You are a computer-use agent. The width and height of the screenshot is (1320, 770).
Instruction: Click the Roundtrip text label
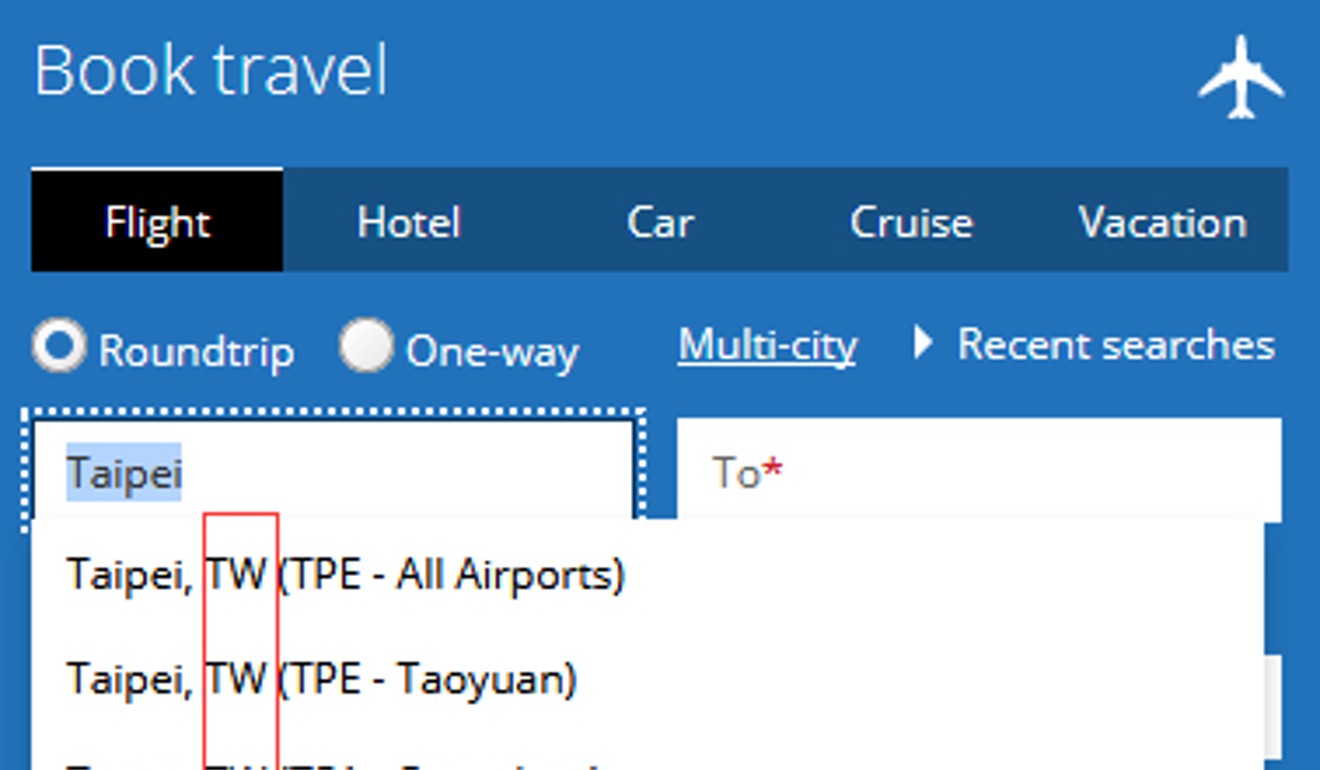[196, 351]
